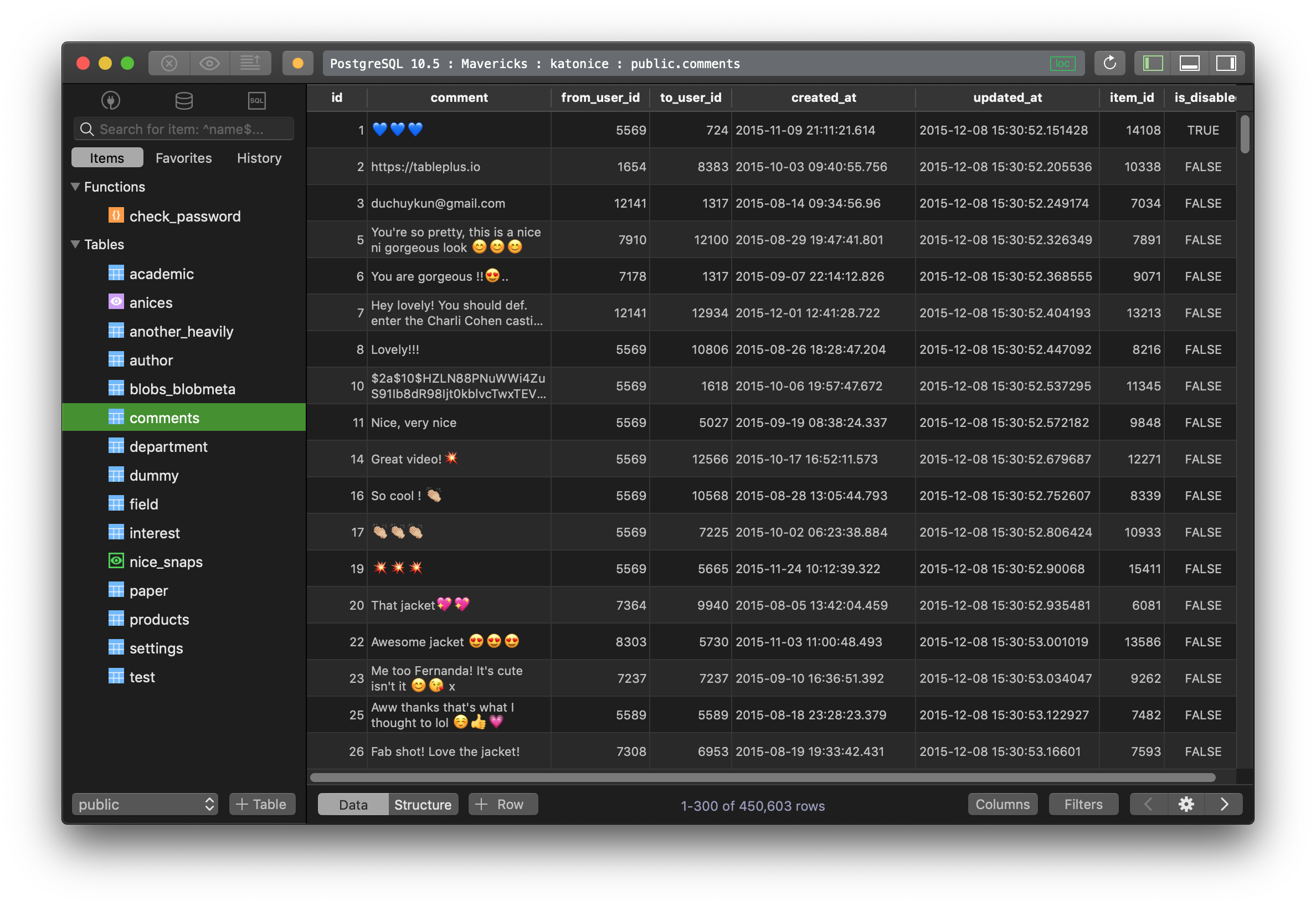Switch to the Structure tab
The width and height of the screenshot is (1316, 906).
coord(423,804)
